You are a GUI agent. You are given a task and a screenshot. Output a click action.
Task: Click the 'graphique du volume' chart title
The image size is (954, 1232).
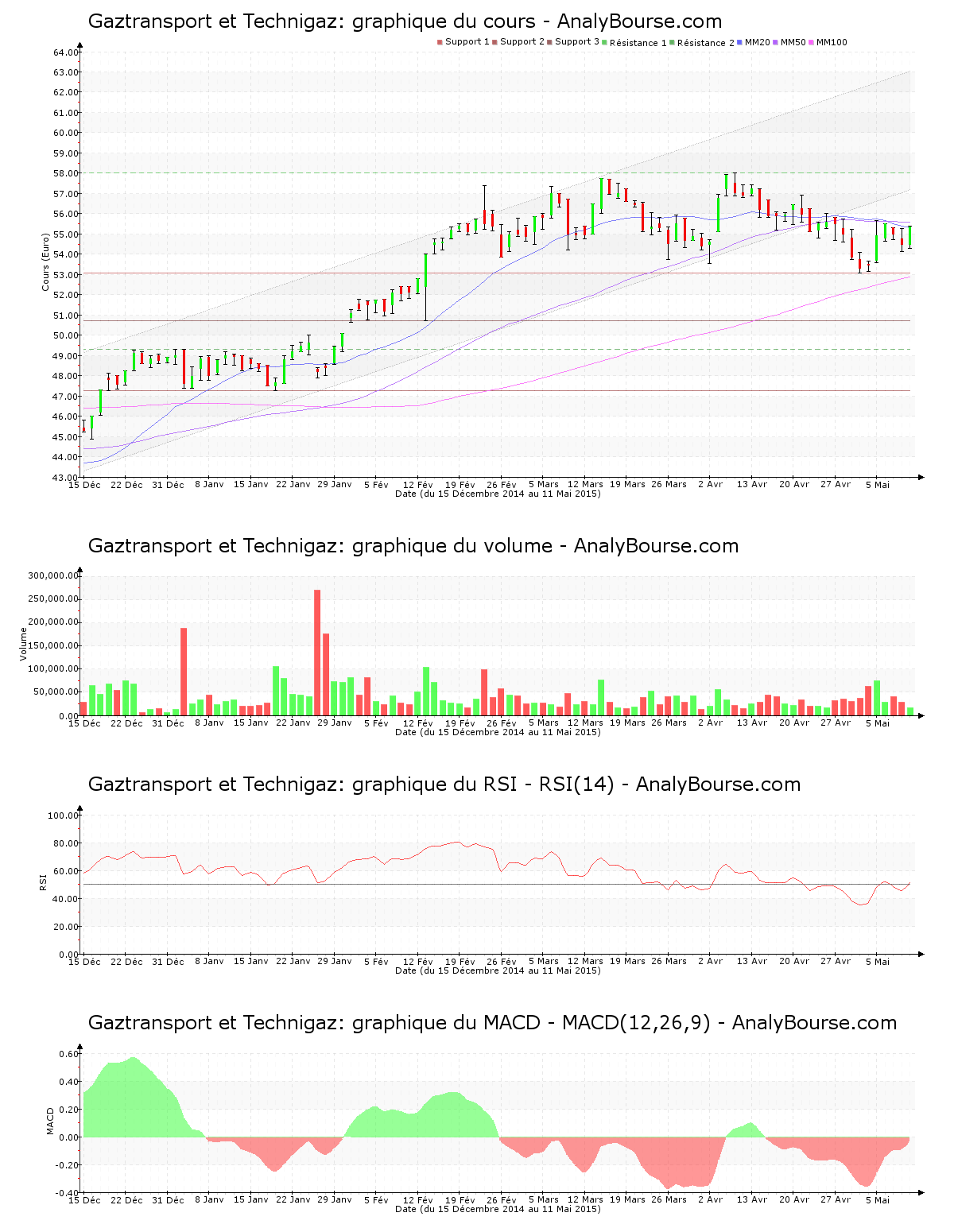pyautogui.click(x=413, y=546)
